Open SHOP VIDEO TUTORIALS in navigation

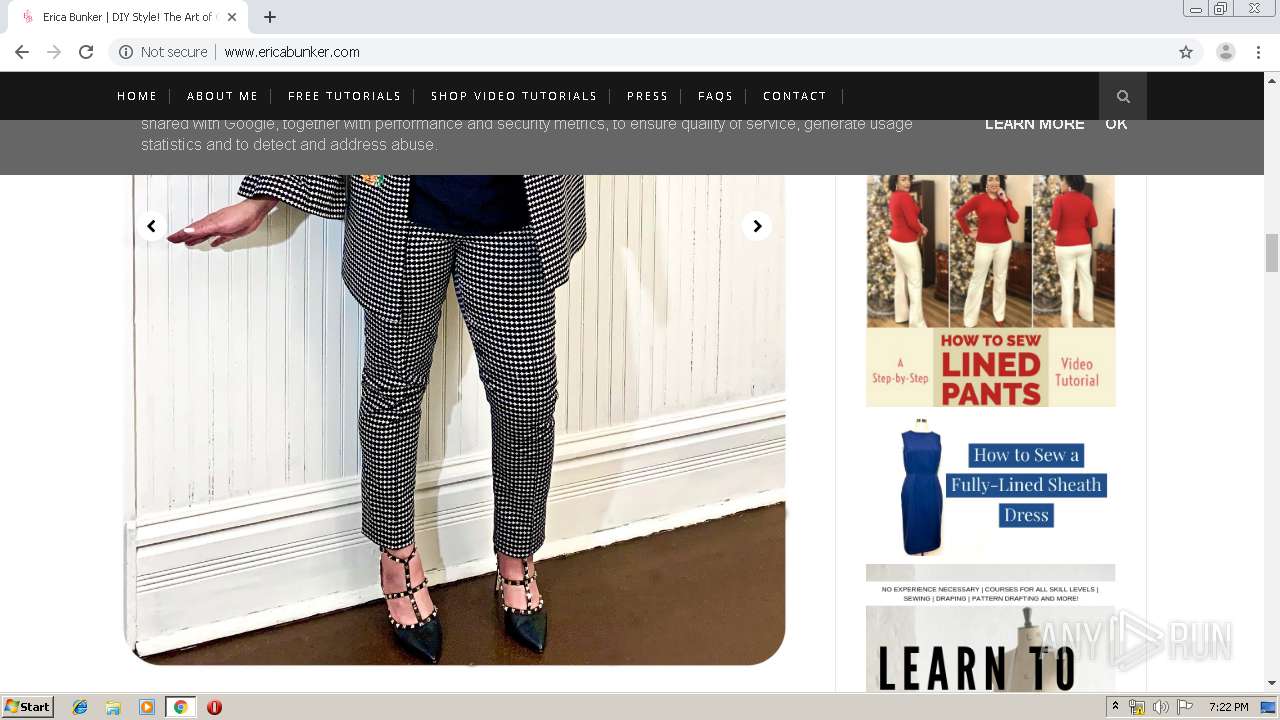pos(514,96)
